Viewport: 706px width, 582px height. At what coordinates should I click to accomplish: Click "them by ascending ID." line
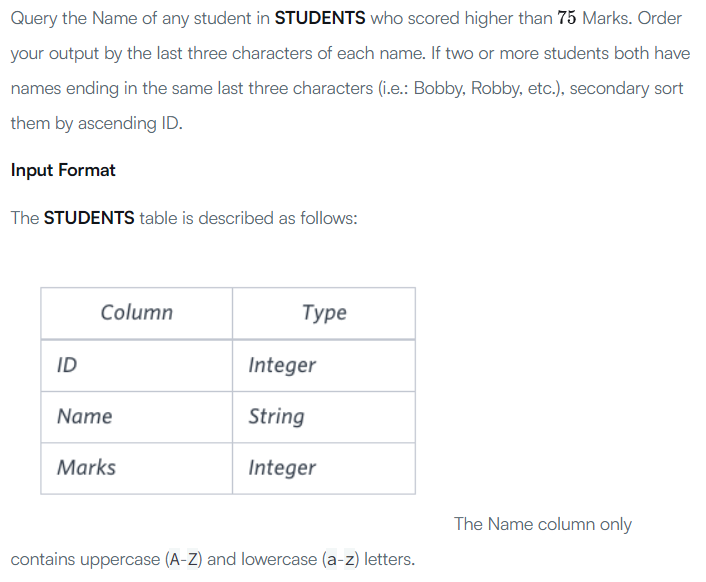click(97, 123)
